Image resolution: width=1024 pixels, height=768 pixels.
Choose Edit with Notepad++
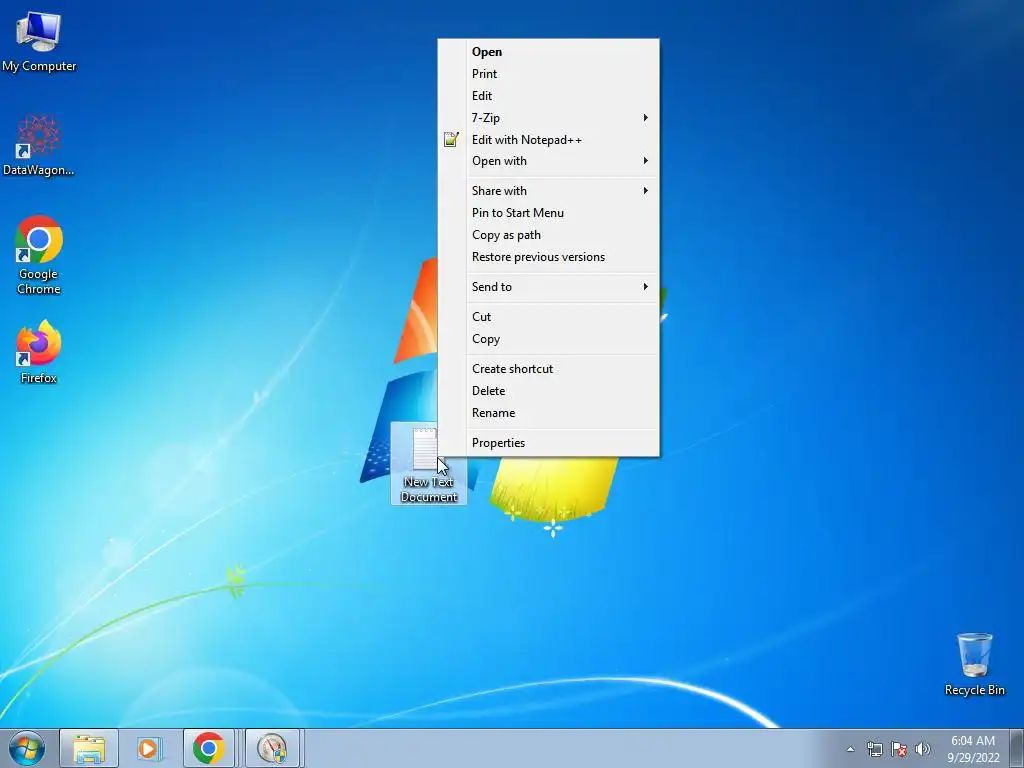click(549, 140)
